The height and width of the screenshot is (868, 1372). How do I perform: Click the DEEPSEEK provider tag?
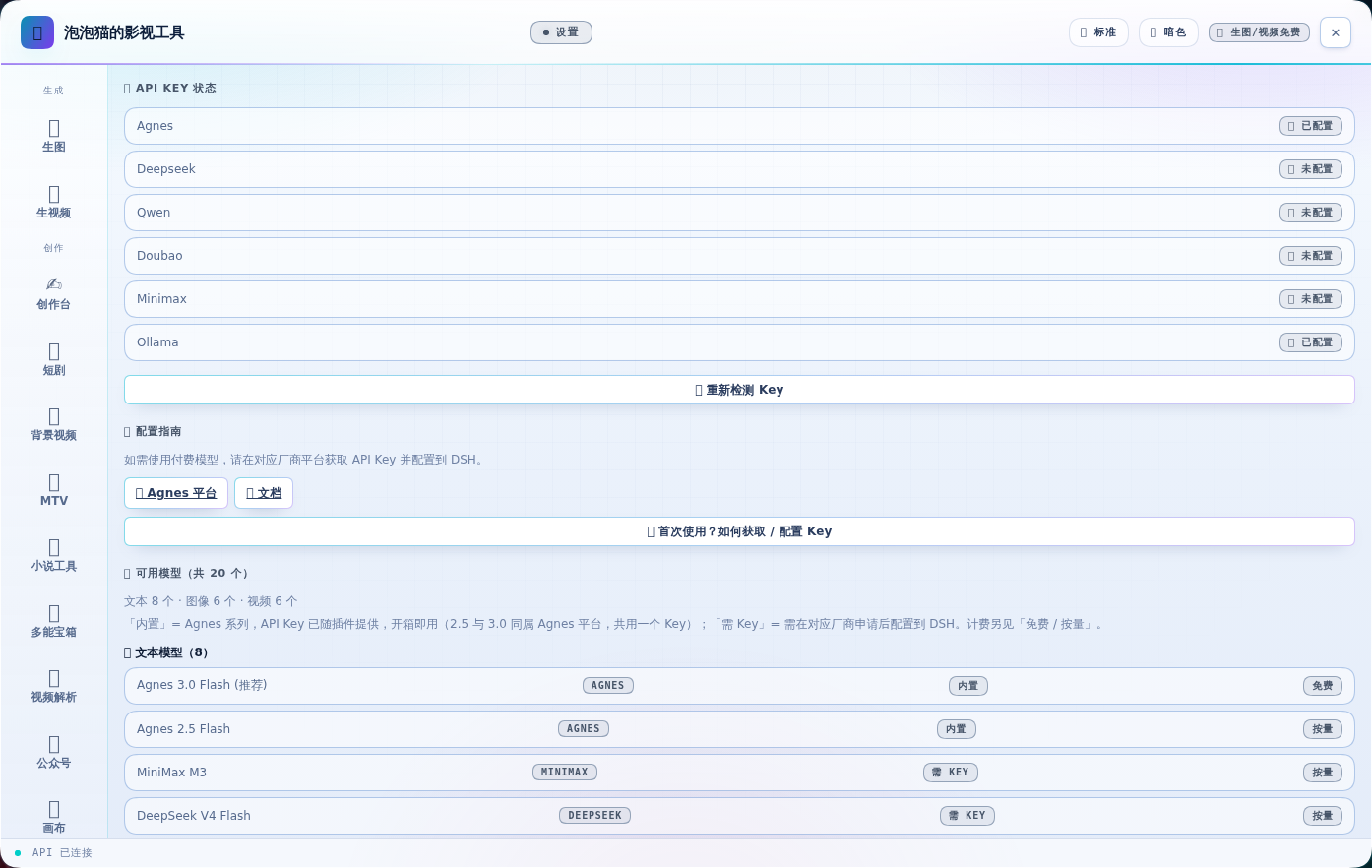[x=595, y=816]
